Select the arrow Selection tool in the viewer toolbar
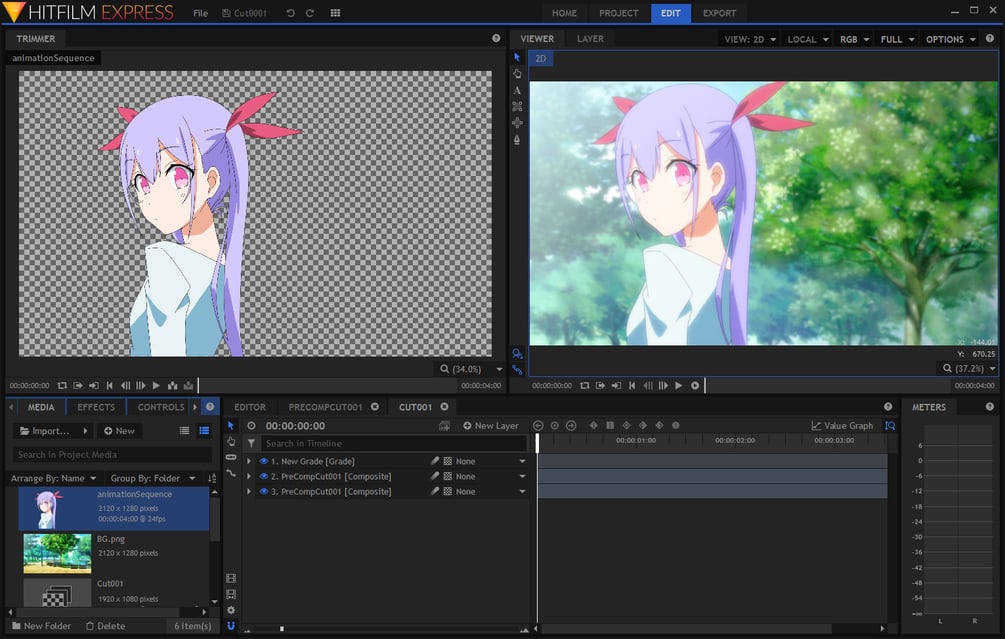This screenshot has height=639, width=1005. click(516, 57)
